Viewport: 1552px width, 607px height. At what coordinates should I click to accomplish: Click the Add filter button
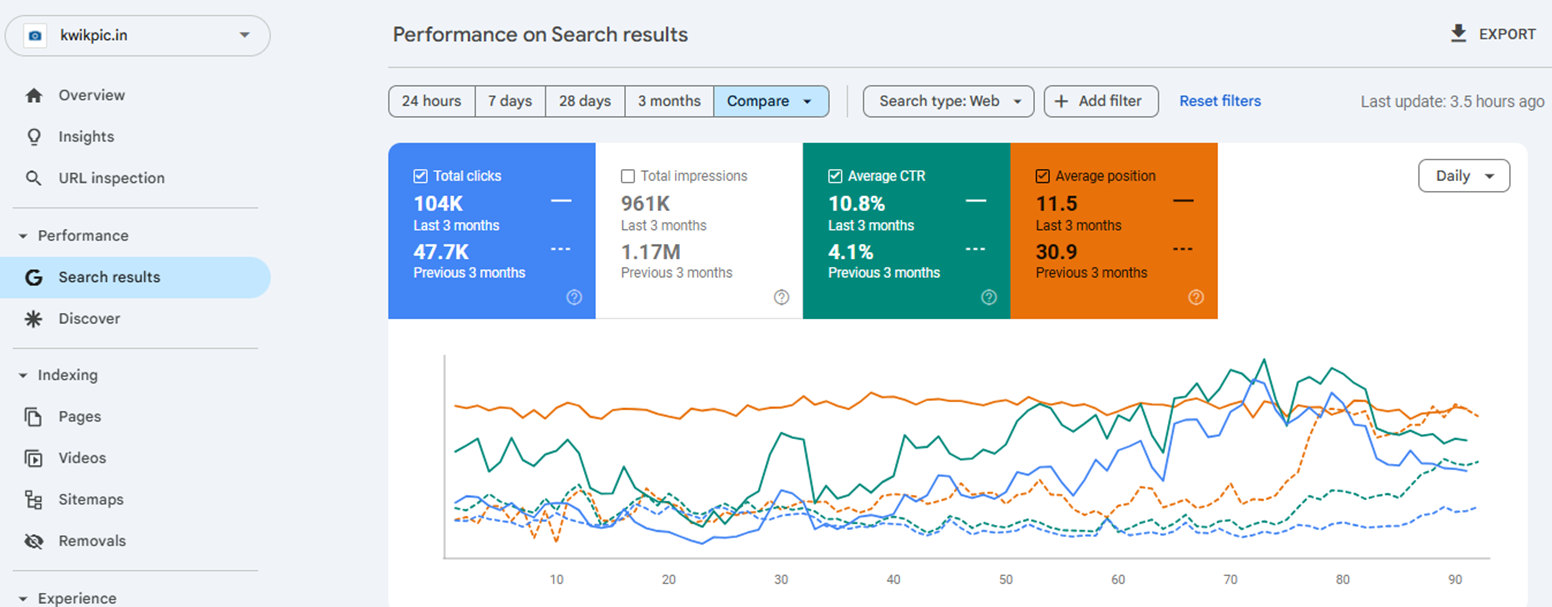click(1100, 101)
